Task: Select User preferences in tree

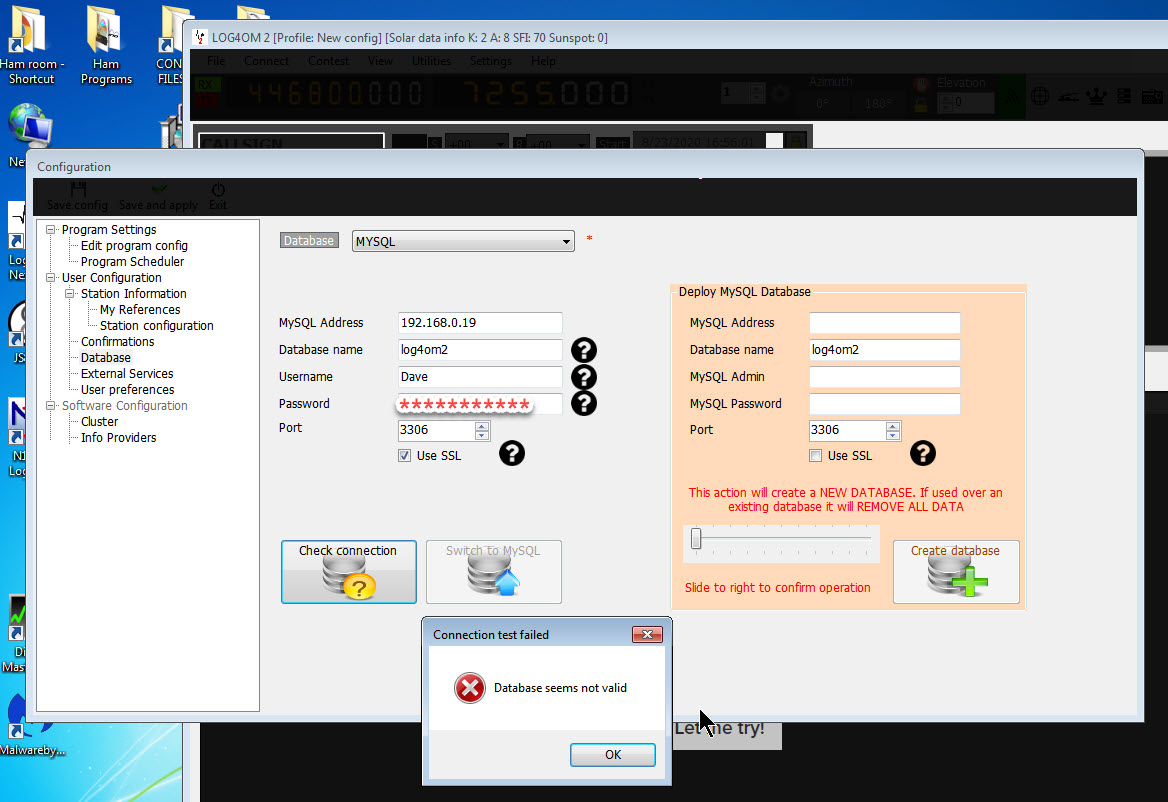Action: (127, 389)
